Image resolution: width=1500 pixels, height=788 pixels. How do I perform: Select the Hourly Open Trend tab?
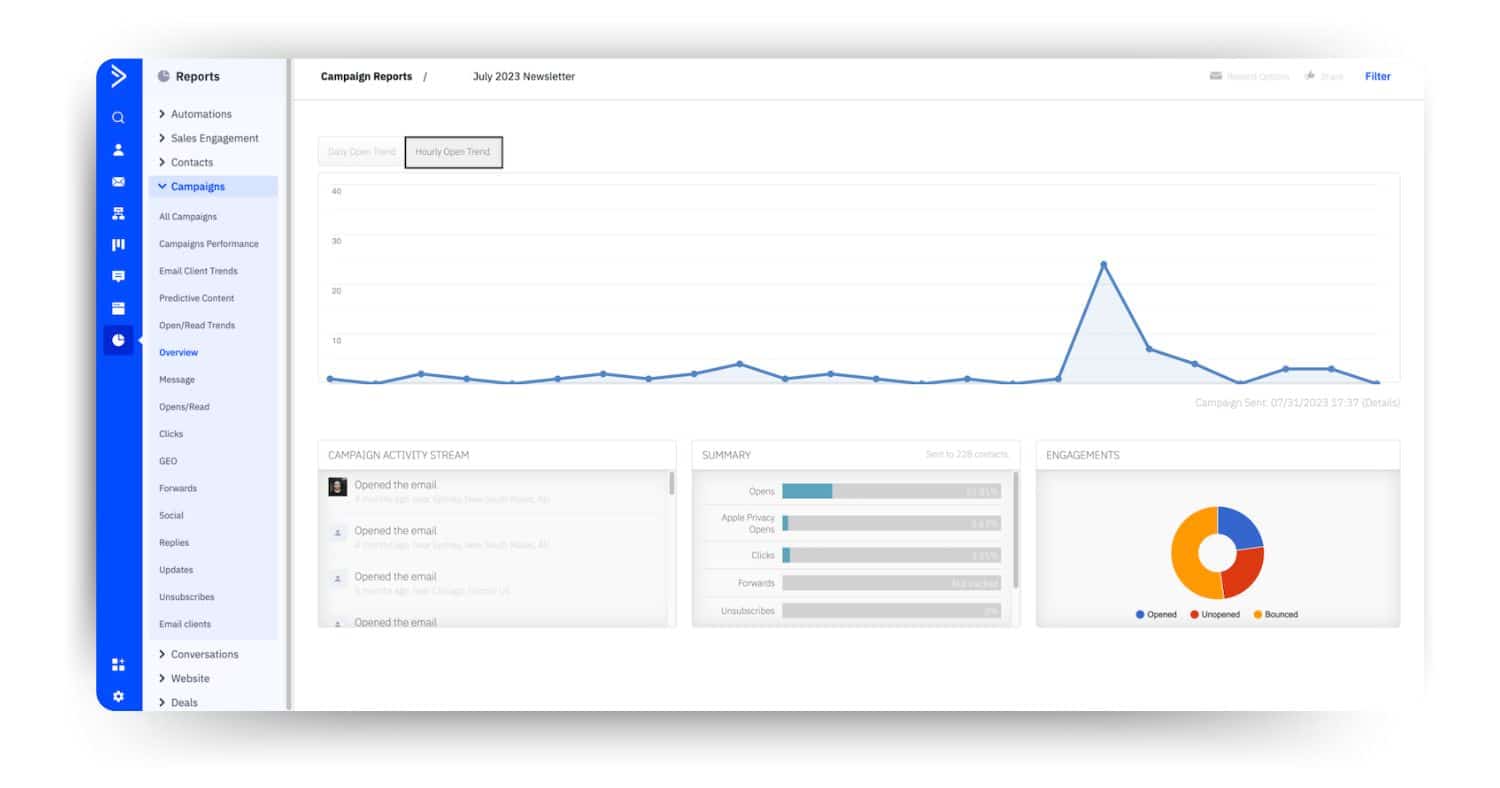453,152
